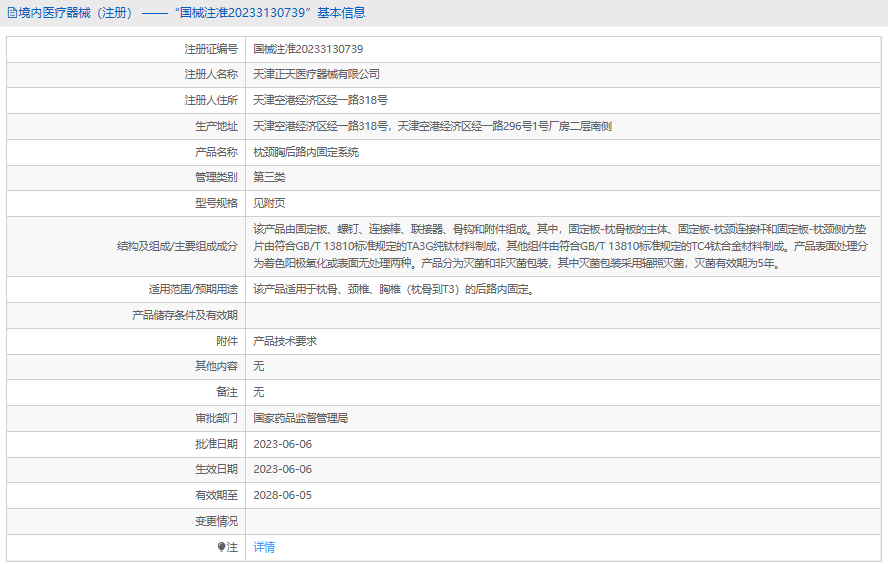Click the 批准日期 label cell

point(126,445)
